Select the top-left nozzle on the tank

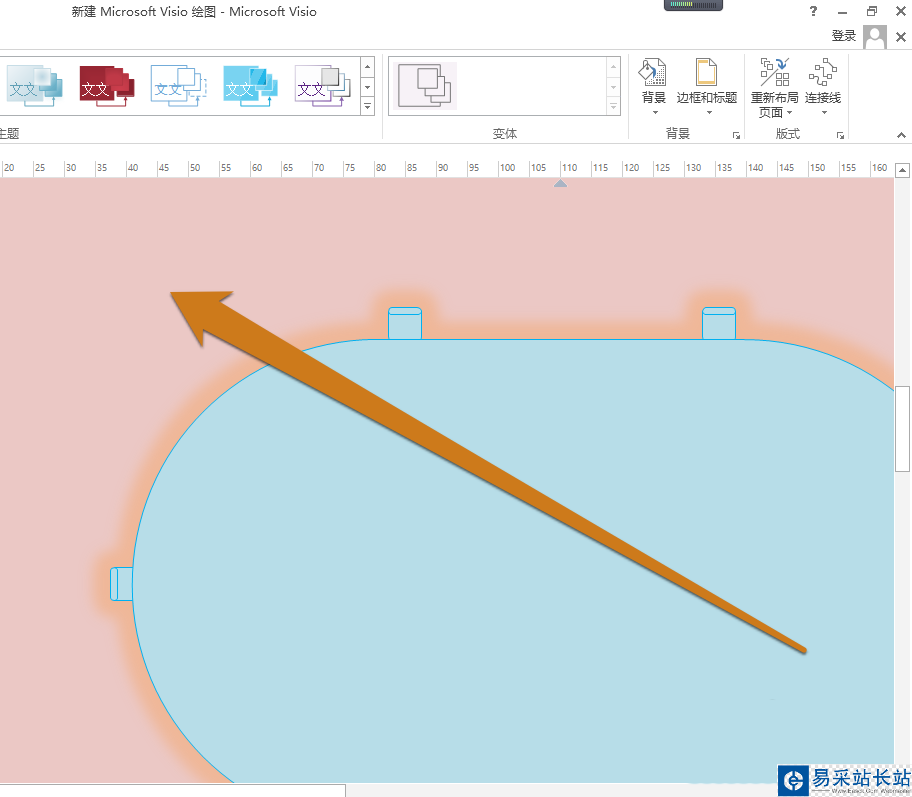pyautogui.click(x=405, y=323)
